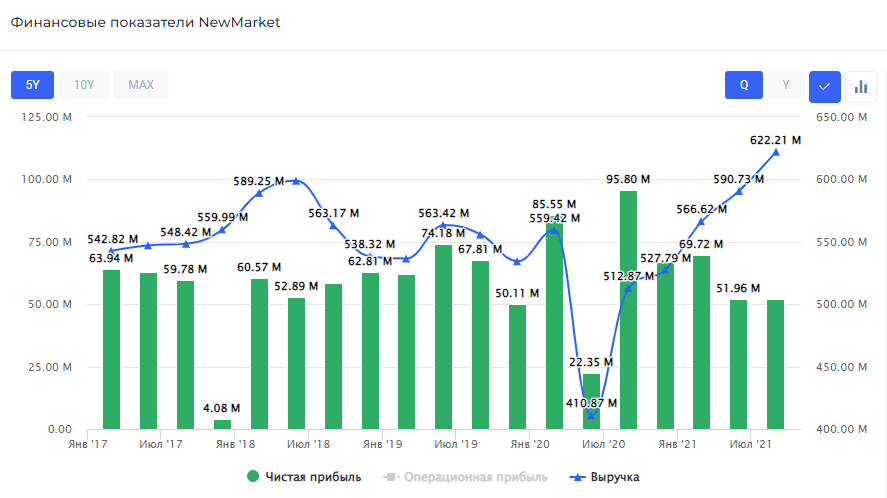
Task: Click the Финансовые показатели NewMarket title
Action: click(145, 22)
